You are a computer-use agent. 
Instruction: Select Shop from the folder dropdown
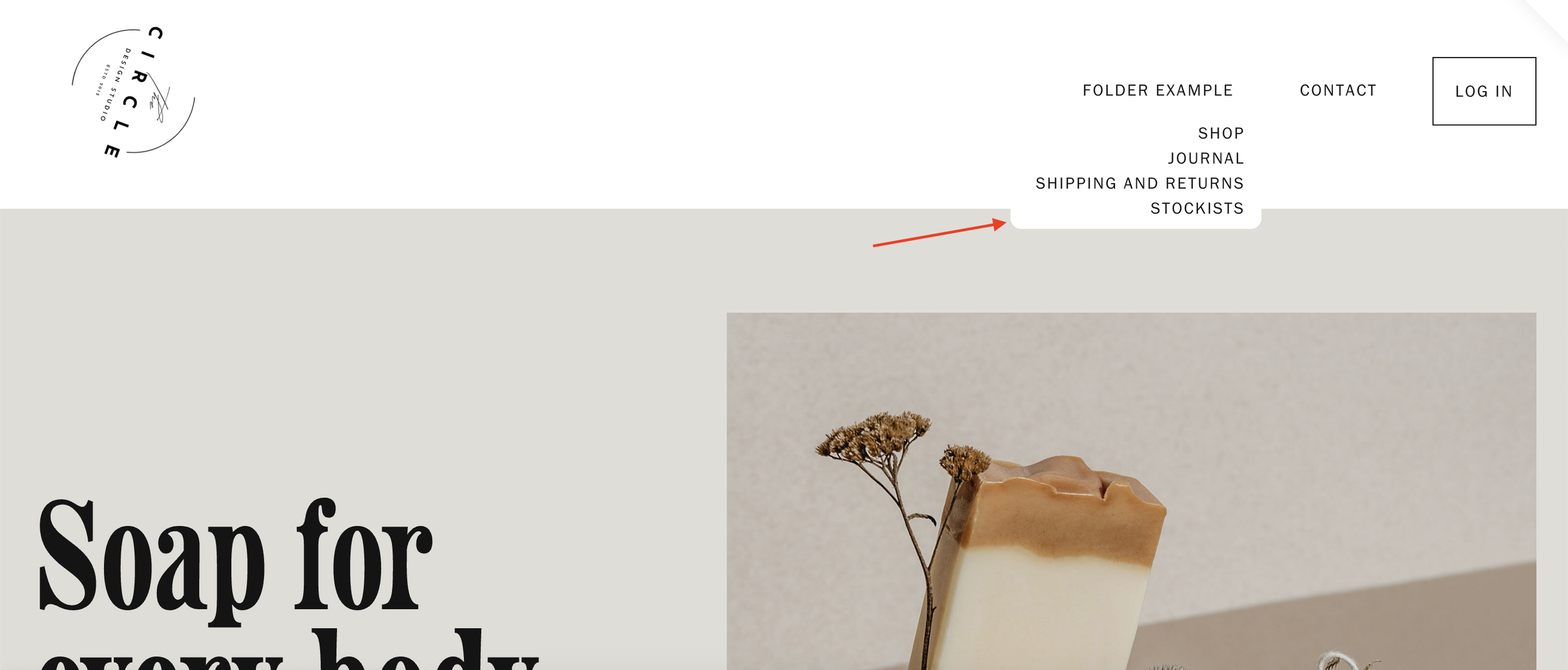(x=1221, y=133)
